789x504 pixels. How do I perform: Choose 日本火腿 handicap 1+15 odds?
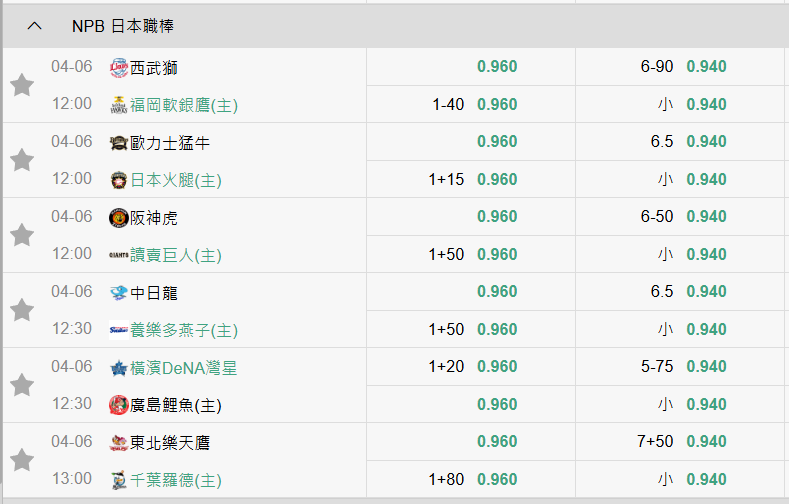[x=497, y=180]
